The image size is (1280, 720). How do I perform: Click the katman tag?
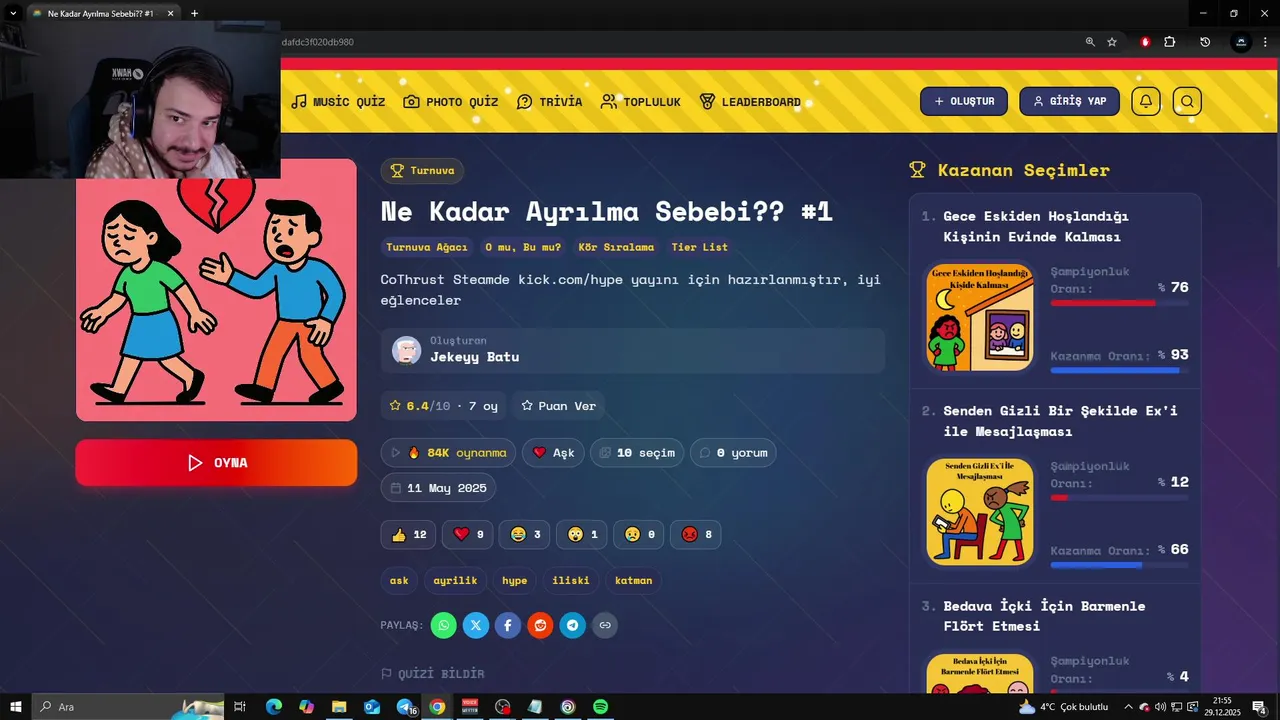click(x=633, y=581)
